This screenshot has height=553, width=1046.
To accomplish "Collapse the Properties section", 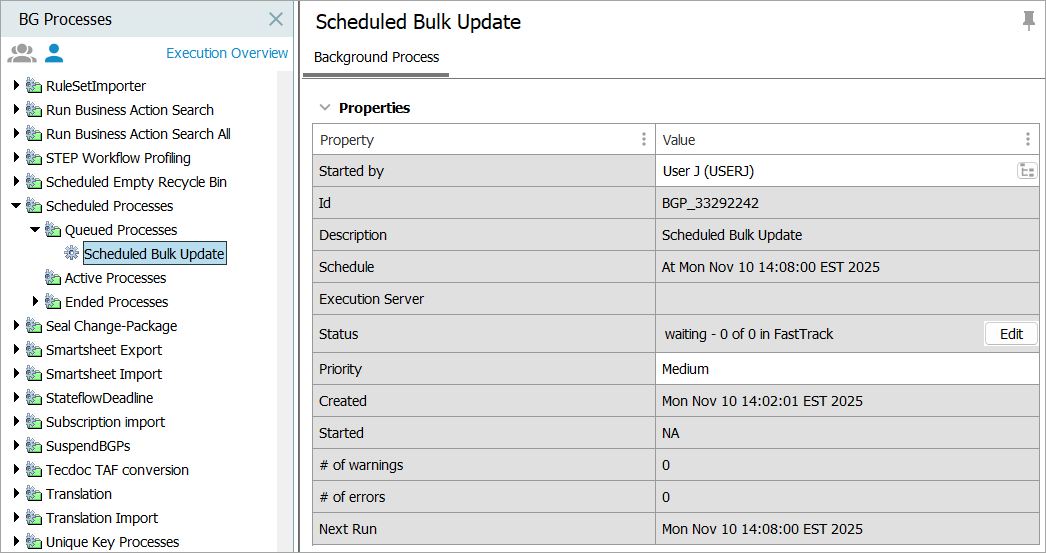I will tap(324, 108).
